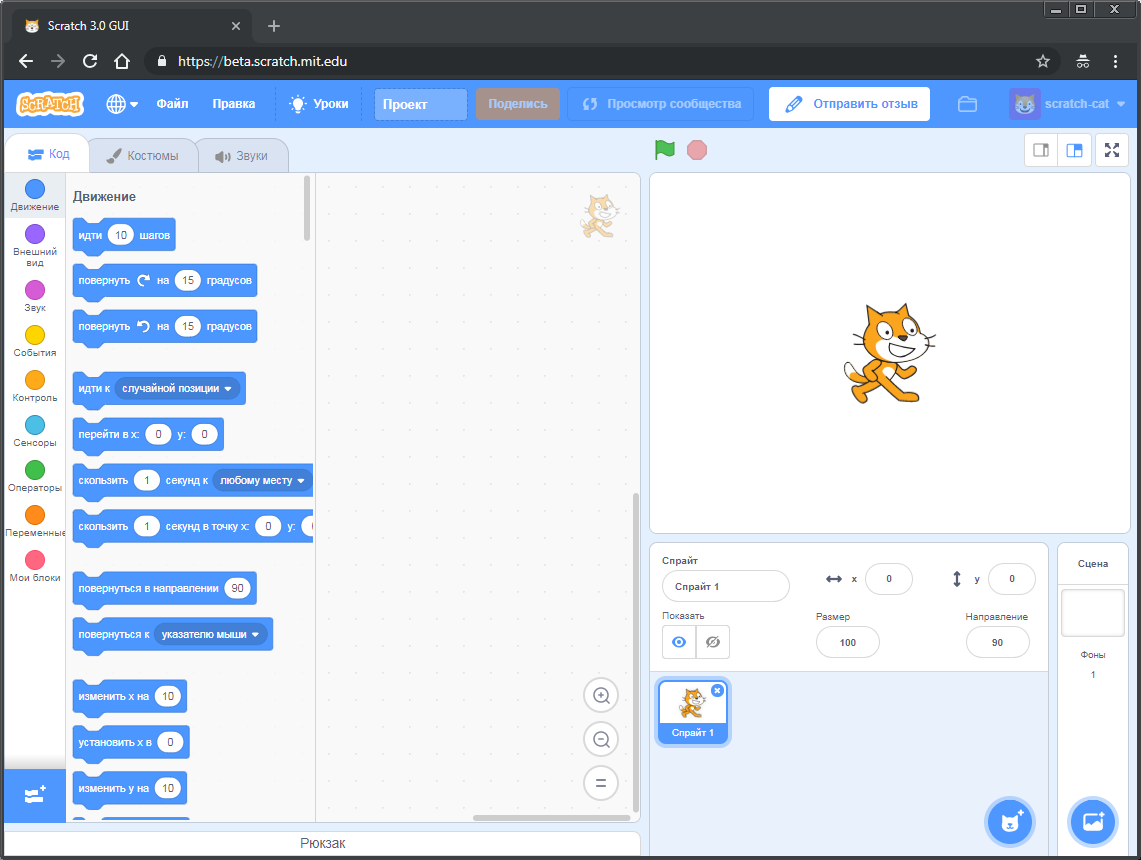The height and width of the screenshot is (860, 1141).
Task: Switch to small stage layout
Action: (x=1041, y=150)
